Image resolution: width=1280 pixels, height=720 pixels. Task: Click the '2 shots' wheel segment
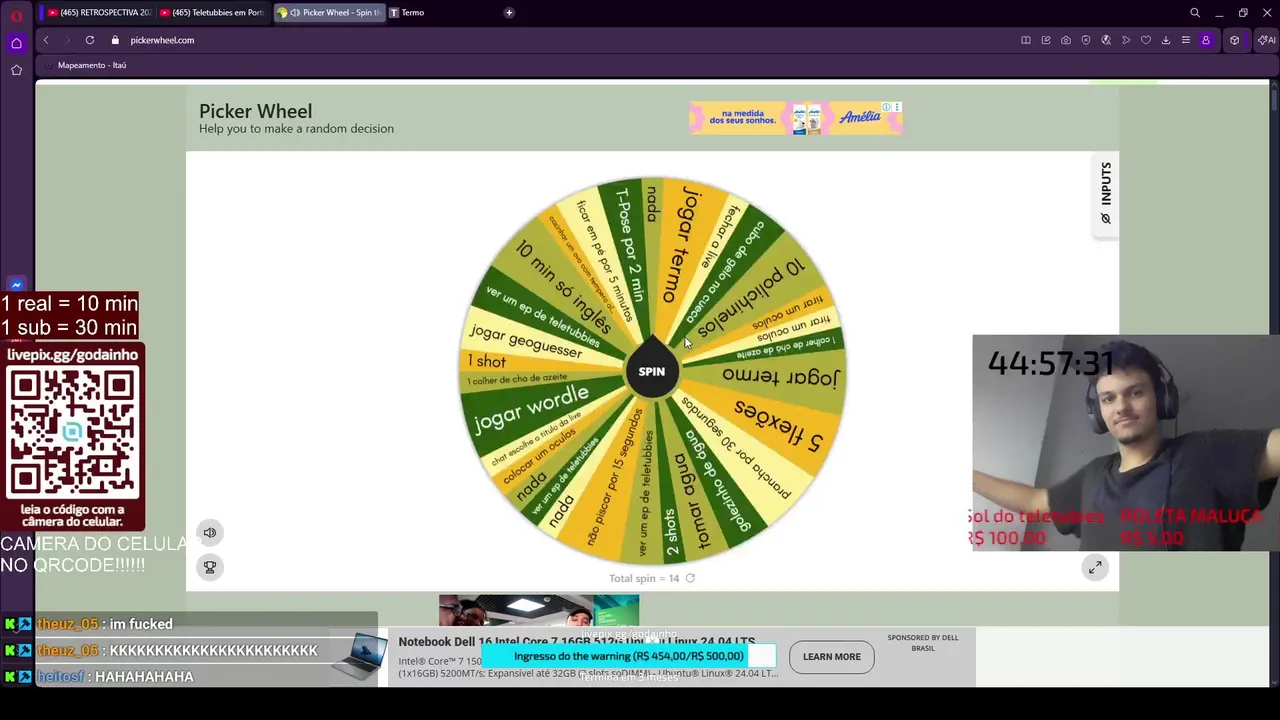pos(672,532)
